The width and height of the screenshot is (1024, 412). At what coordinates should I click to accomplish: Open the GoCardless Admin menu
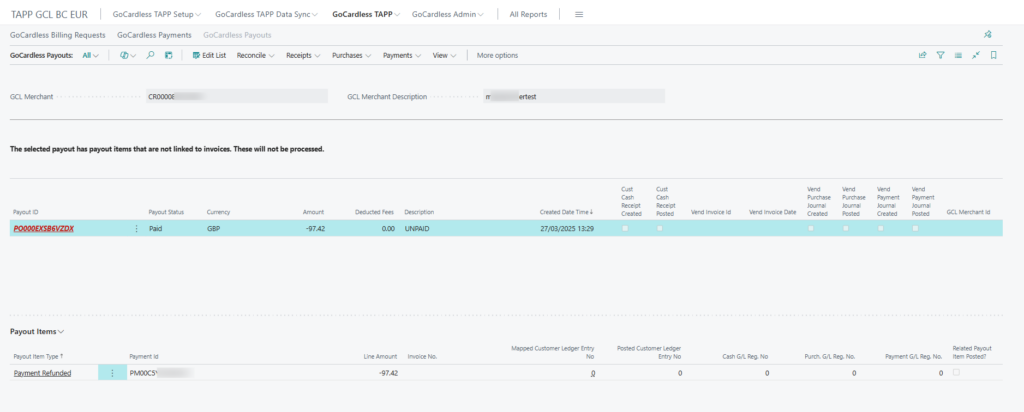click(448, 14)
